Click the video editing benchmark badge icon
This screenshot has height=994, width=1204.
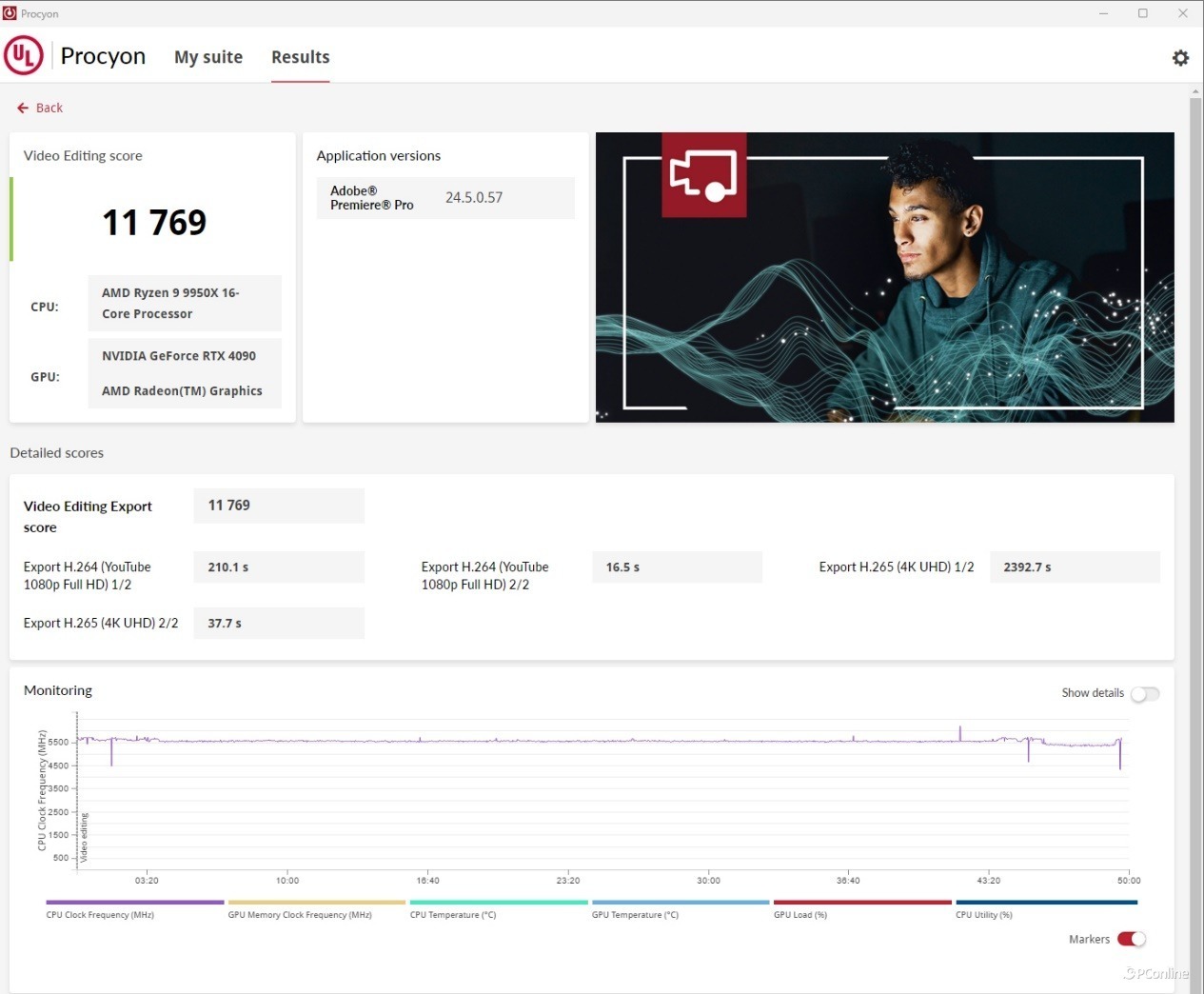(x=703, y=175)
